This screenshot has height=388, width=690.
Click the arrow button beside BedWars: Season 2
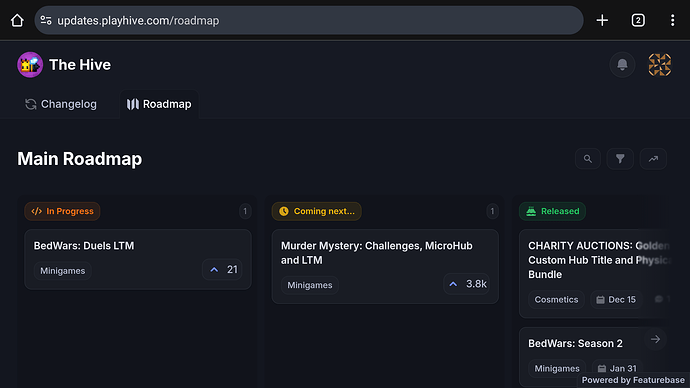[655, 339]
